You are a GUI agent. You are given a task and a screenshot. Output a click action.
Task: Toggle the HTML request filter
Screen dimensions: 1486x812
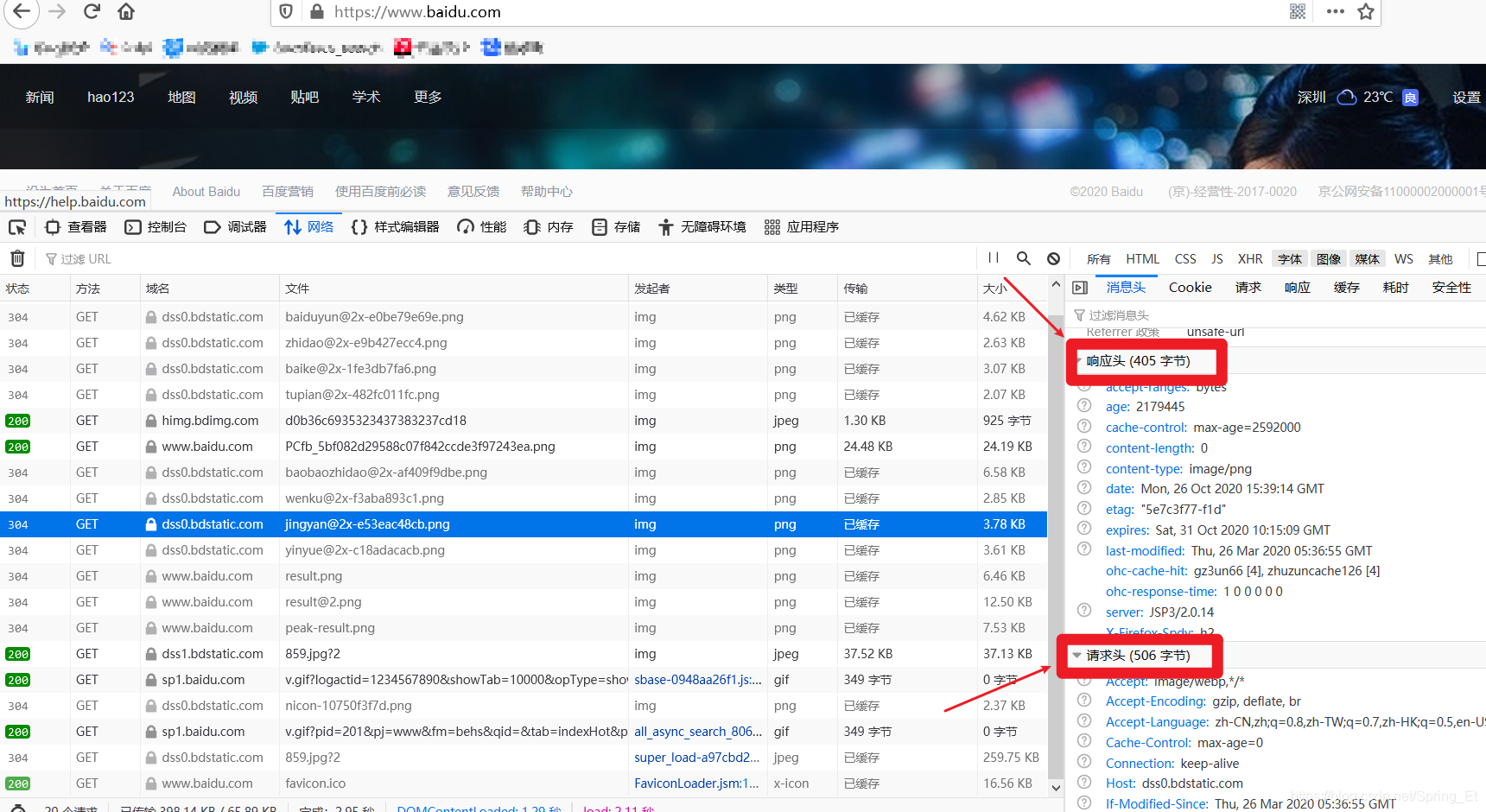pyautogui.click(x=1142, y=259)
